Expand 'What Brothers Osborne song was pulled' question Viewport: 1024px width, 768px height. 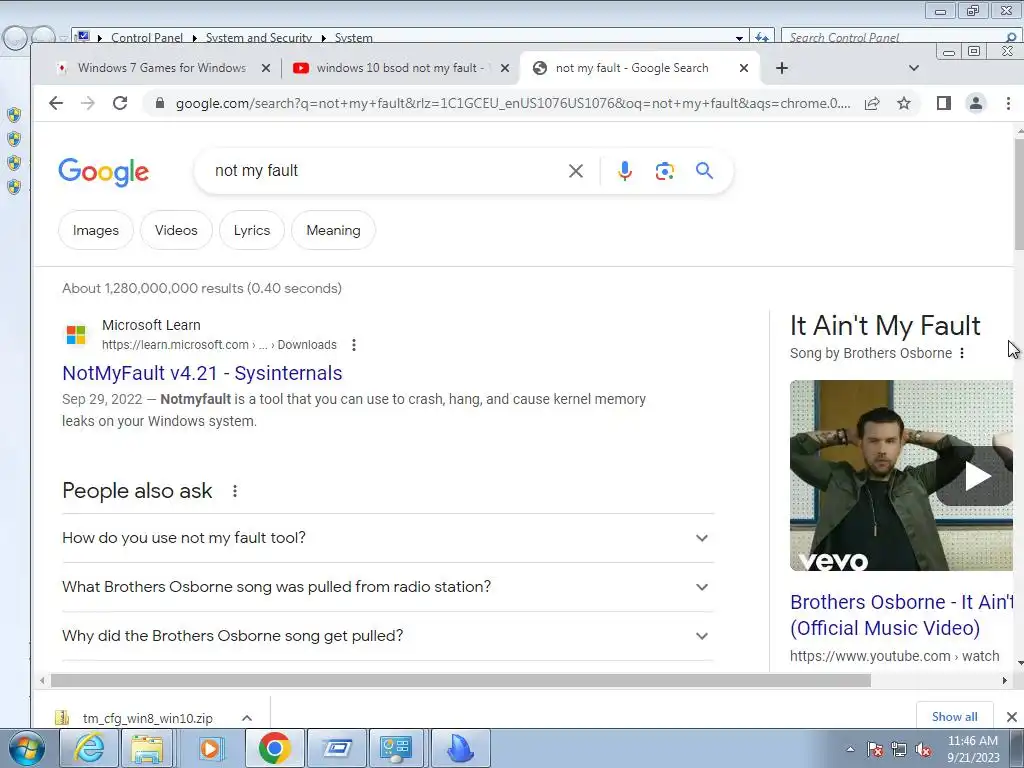387,587
